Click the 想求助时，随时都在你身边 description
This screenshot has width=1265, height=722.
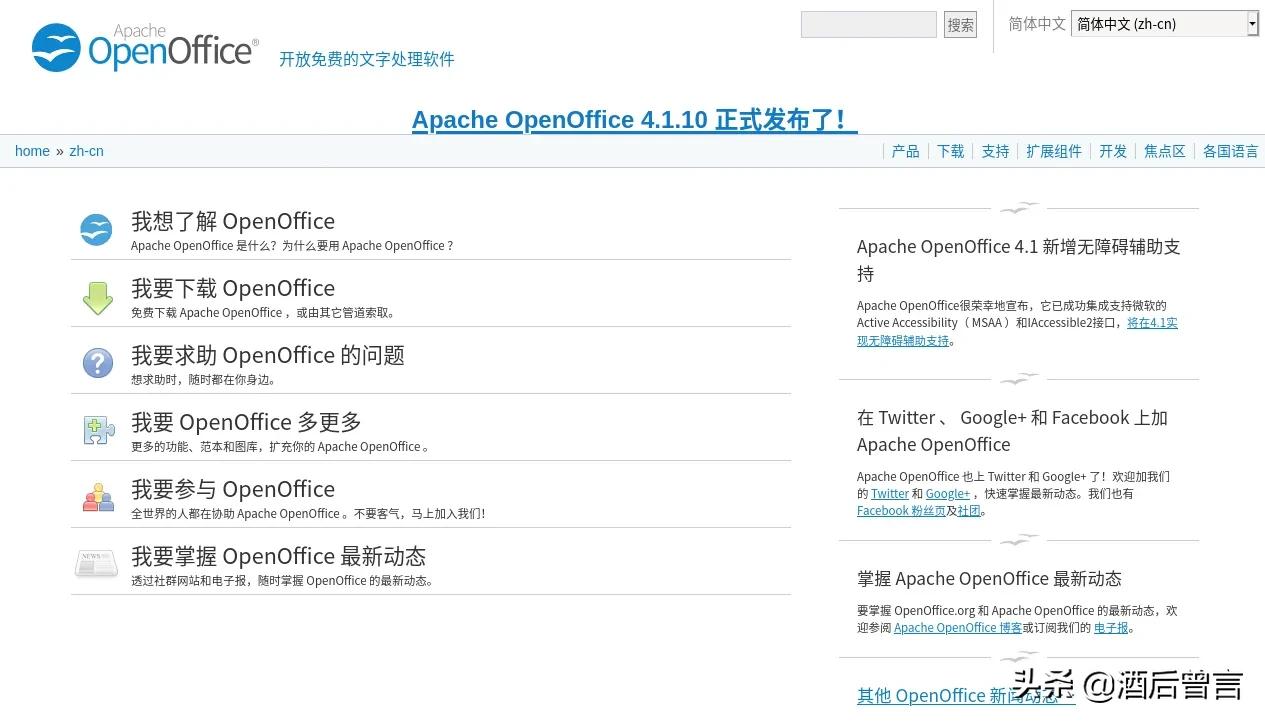tap(204, 380)
